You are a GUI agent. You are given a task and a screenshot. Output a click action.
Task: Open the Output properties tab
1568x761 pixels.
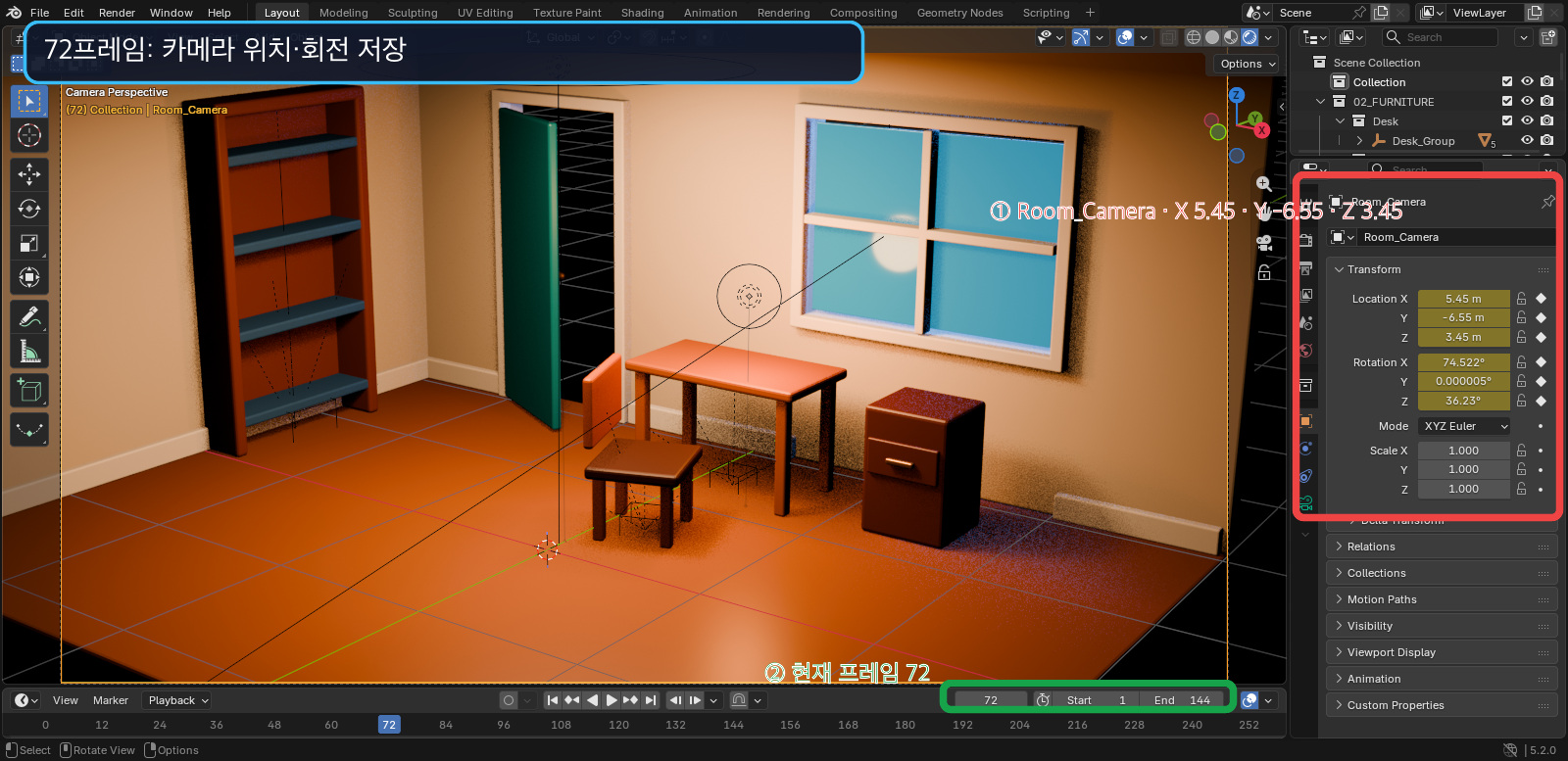1305,268
